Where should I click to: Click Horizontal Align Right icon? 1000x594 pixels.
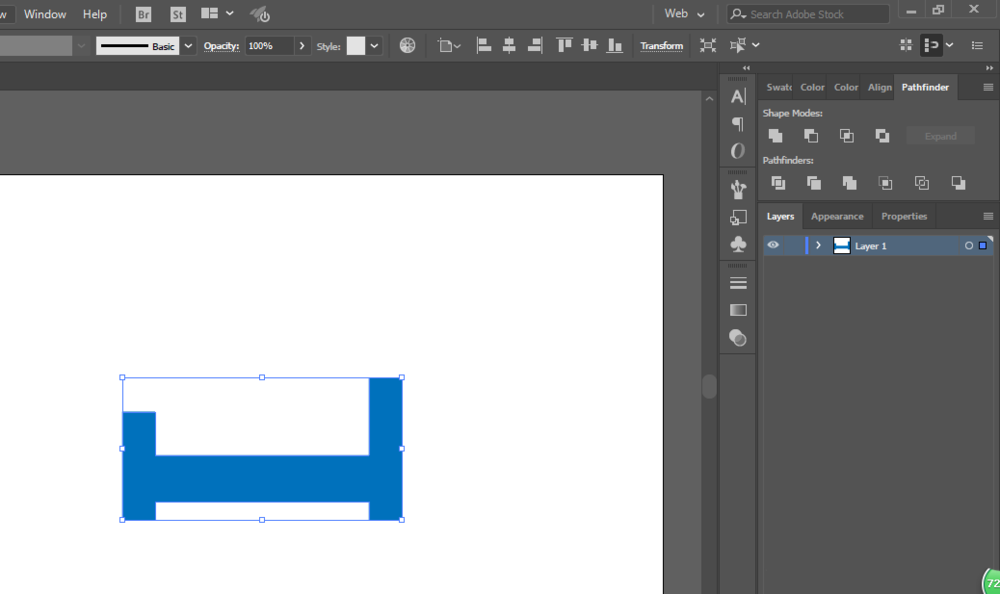point(534,45)
